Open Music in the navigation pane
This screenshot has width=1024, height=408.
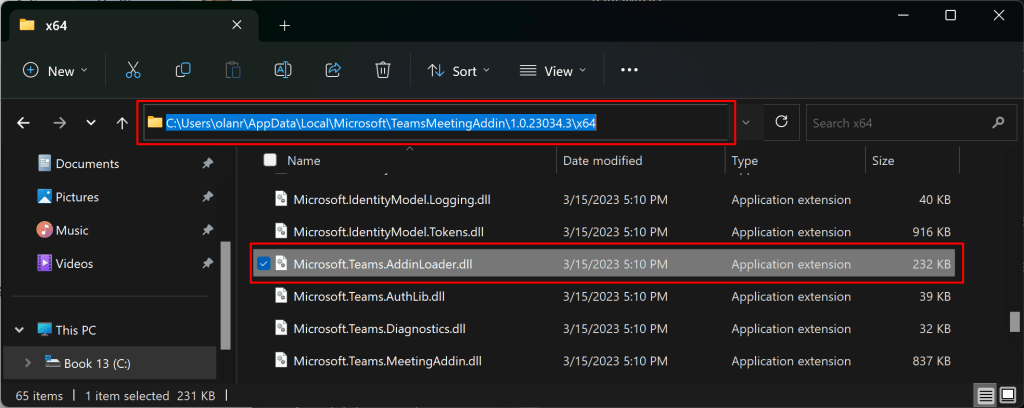[x=72, y=230]
